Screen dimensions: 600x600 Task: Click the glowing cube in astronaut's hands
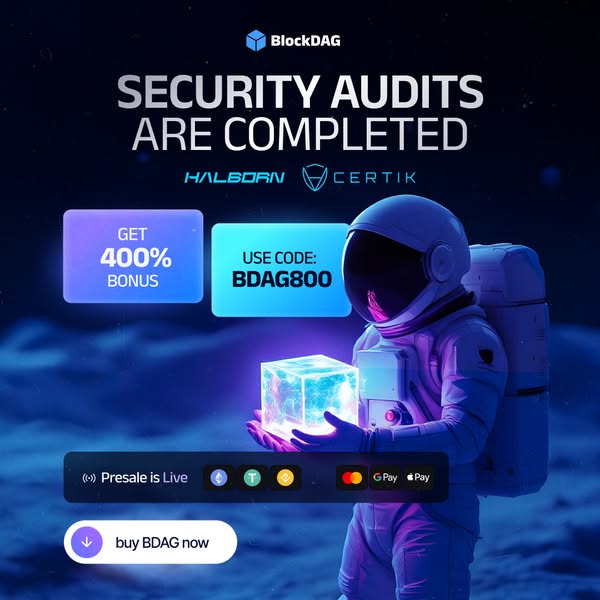(309, 394)
